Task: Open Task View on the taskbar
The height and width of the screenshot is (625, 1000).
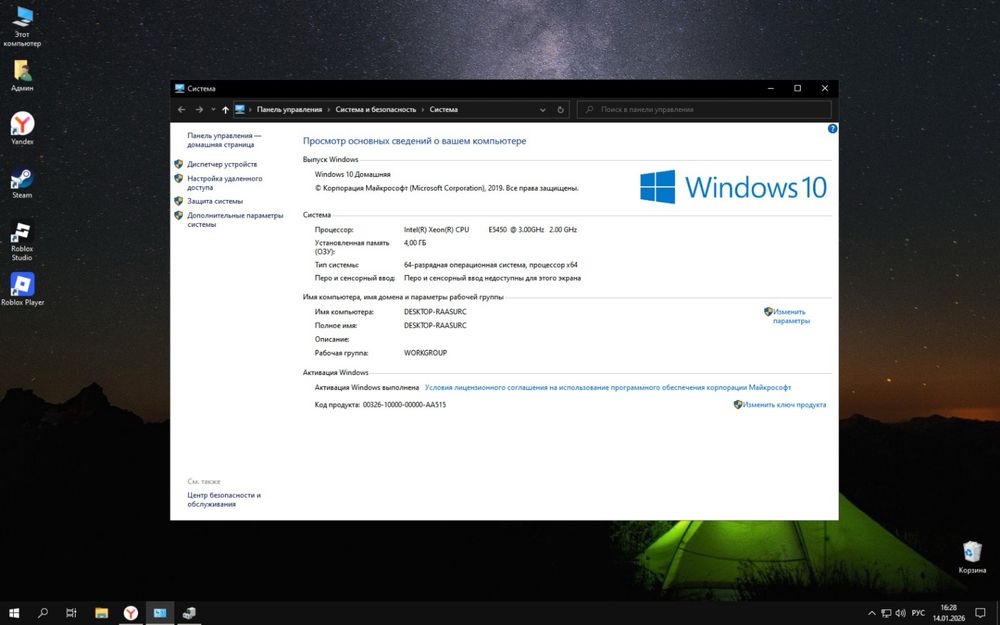Action: pos(71,613)
